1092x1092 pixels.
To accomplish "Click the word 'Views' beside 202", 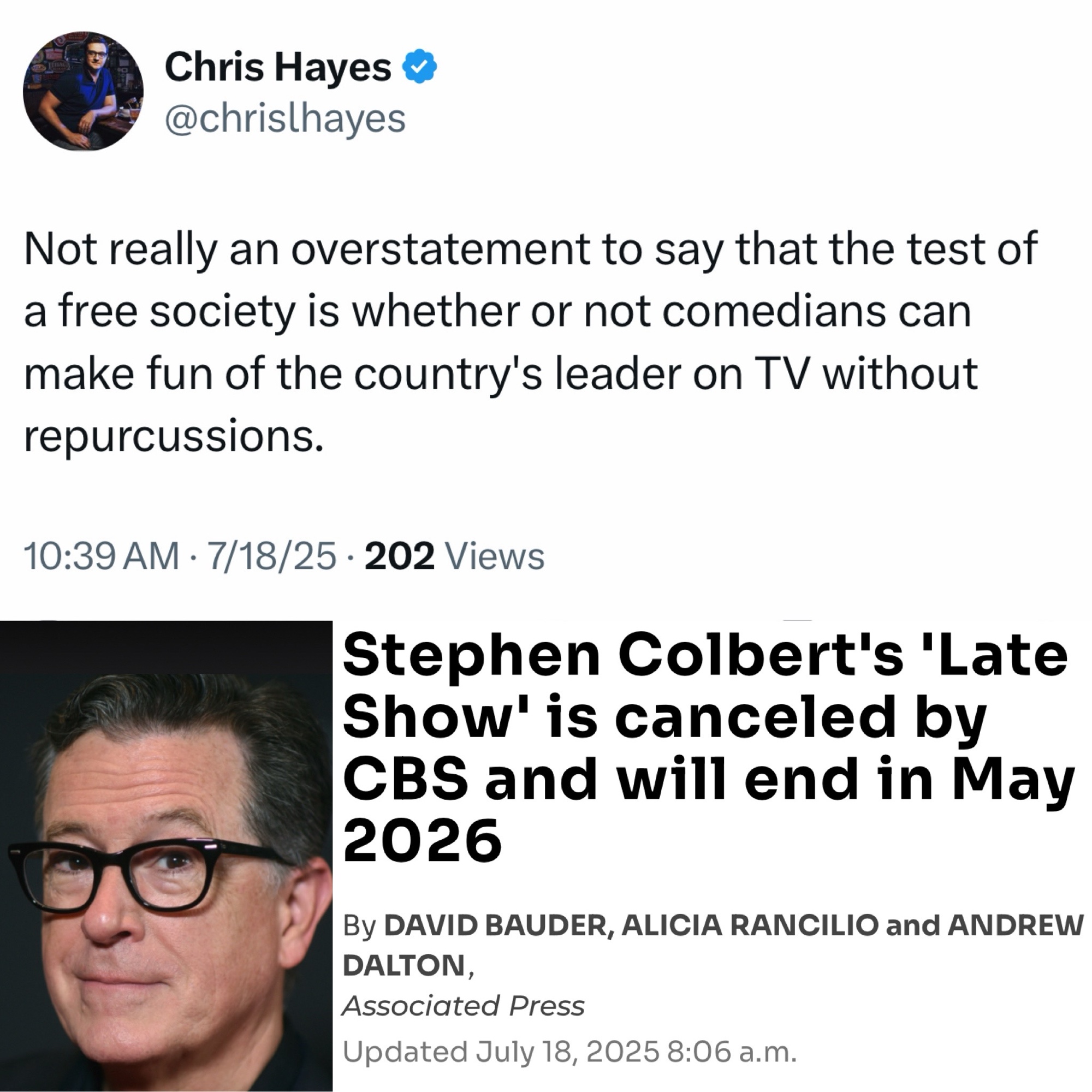I will tap(495, 556).
